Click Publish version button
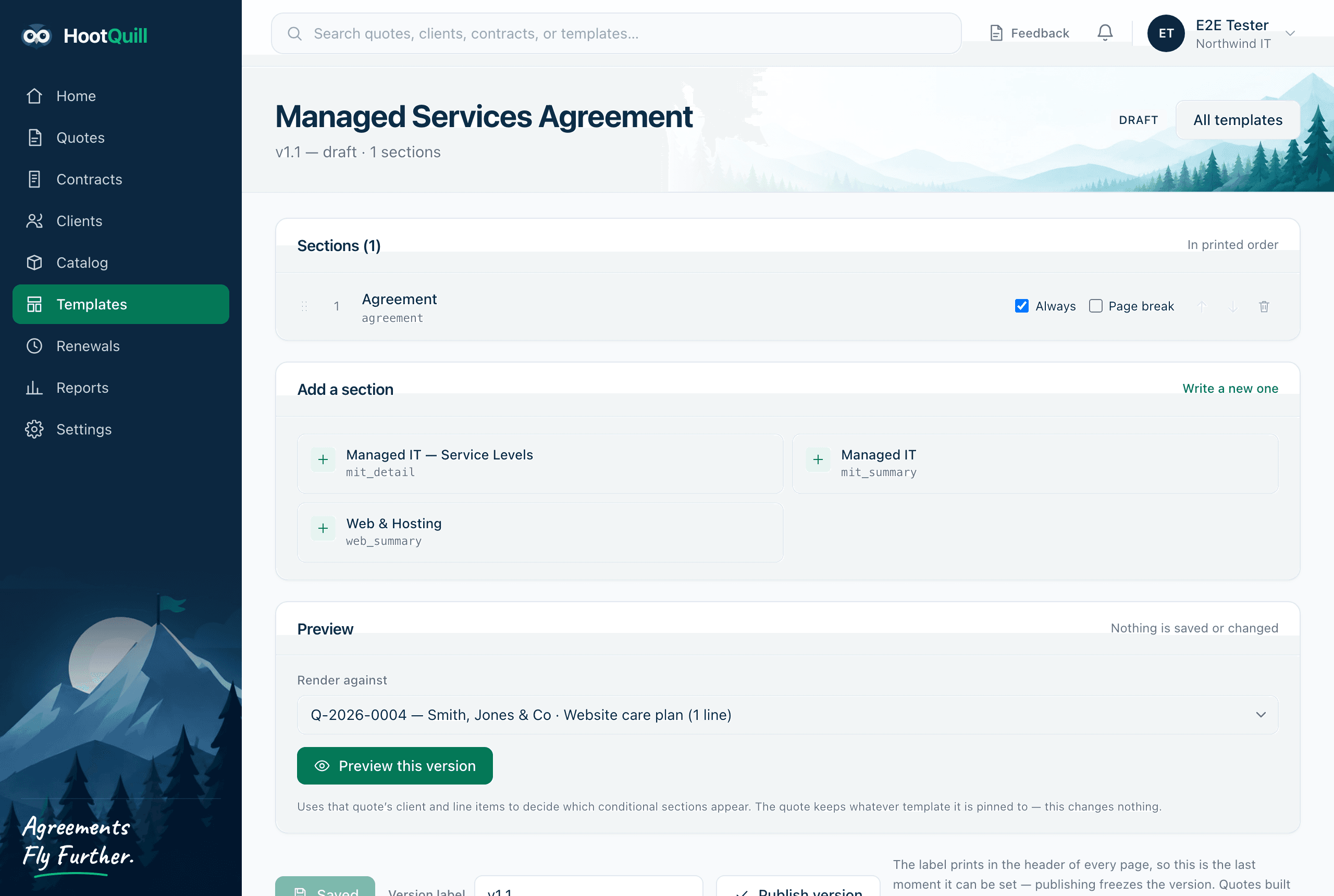This screenshot has width=1334, height=896. (798, 886)
